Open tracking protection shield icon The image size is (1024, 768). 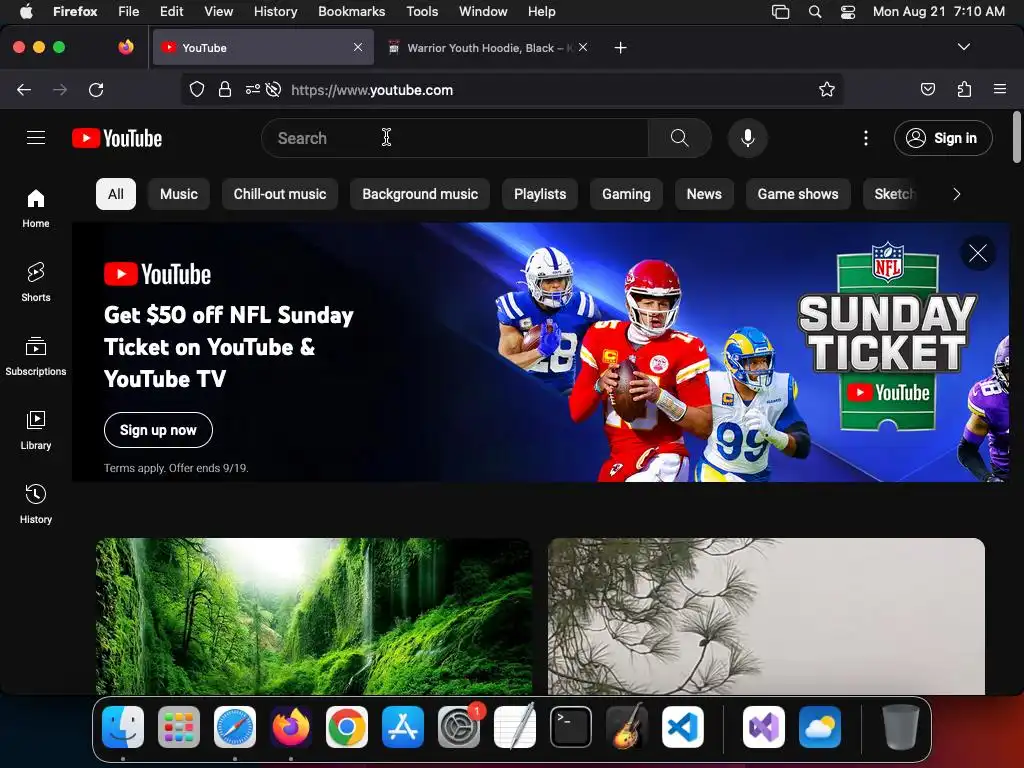point(197,89)
